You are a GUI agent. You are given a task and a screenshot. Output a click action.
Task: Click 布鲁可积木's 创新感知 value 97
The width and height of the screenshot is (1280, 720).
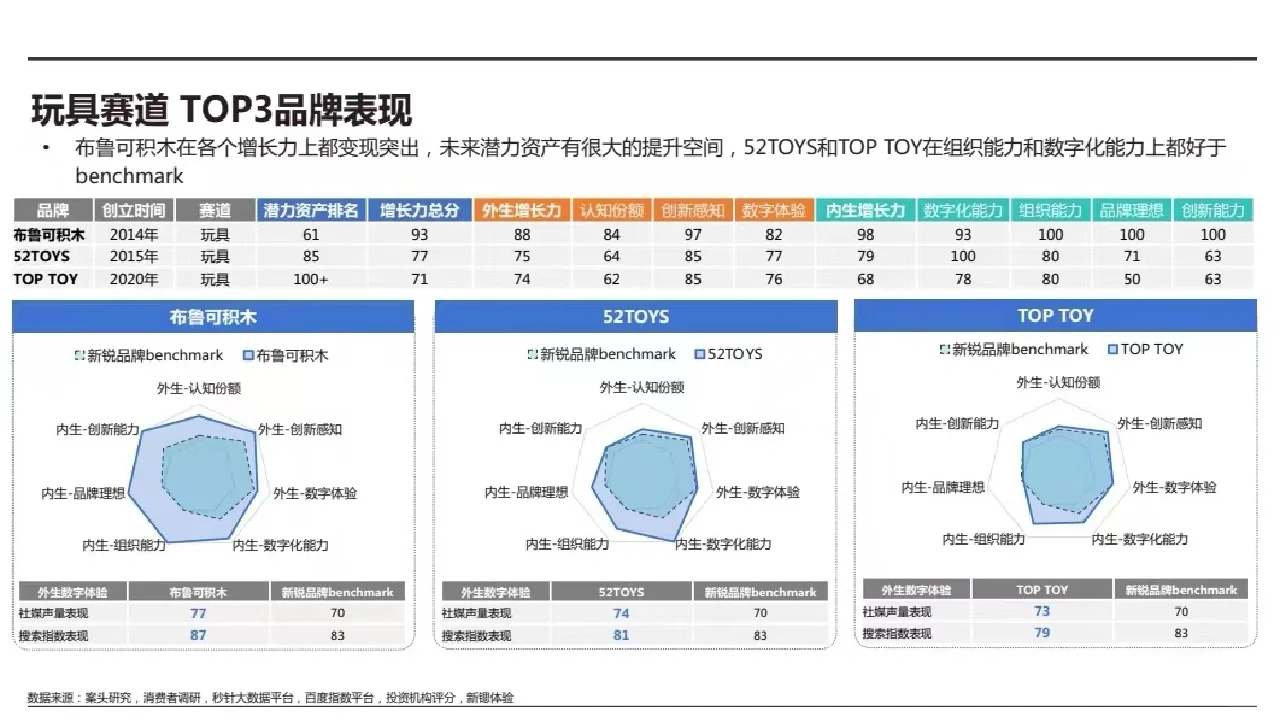coord(692,235)
